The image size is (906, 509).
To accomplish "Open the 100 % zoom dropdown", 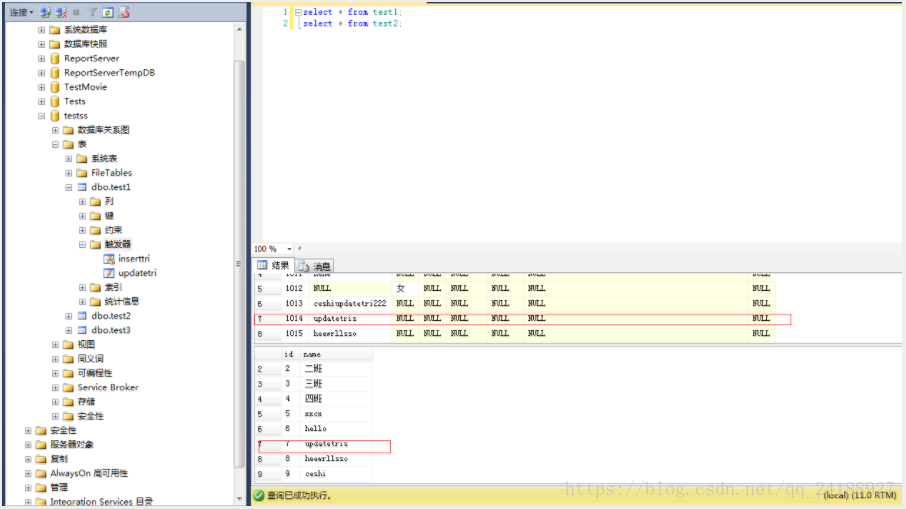I will (289, 249).
